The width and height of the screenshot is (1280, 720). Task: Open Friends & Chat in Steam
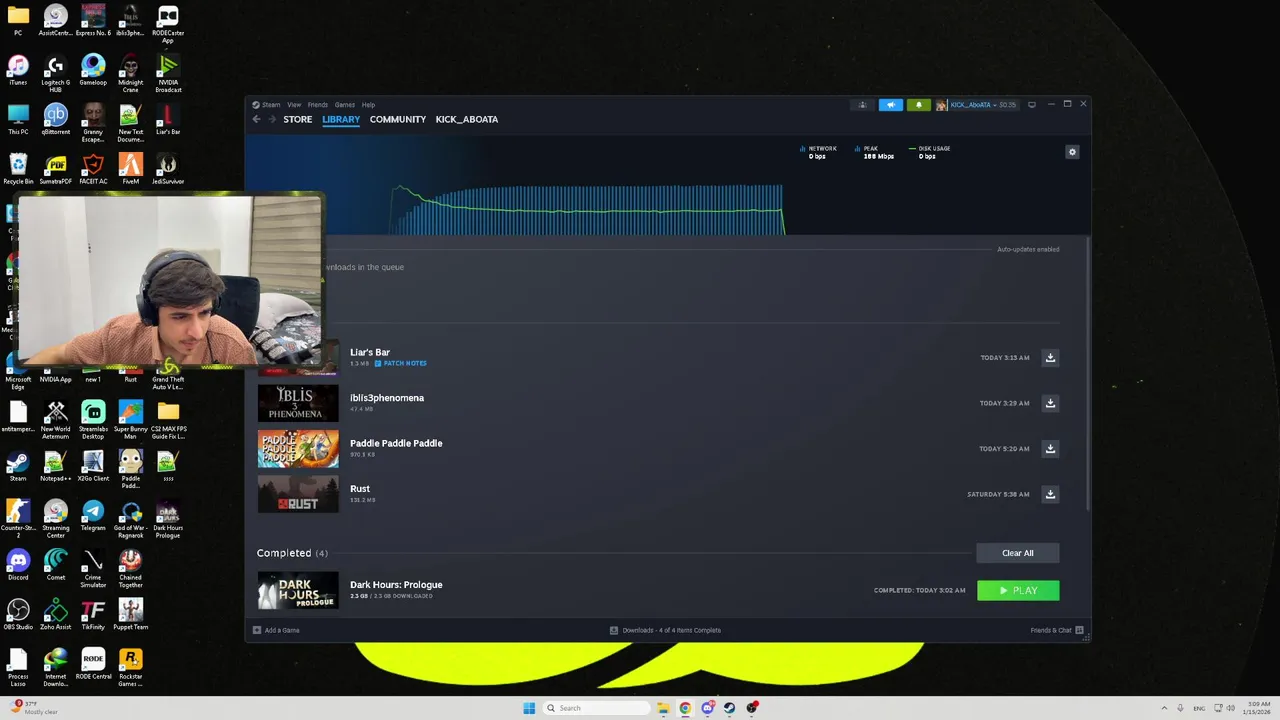[x=1056, y=630]
